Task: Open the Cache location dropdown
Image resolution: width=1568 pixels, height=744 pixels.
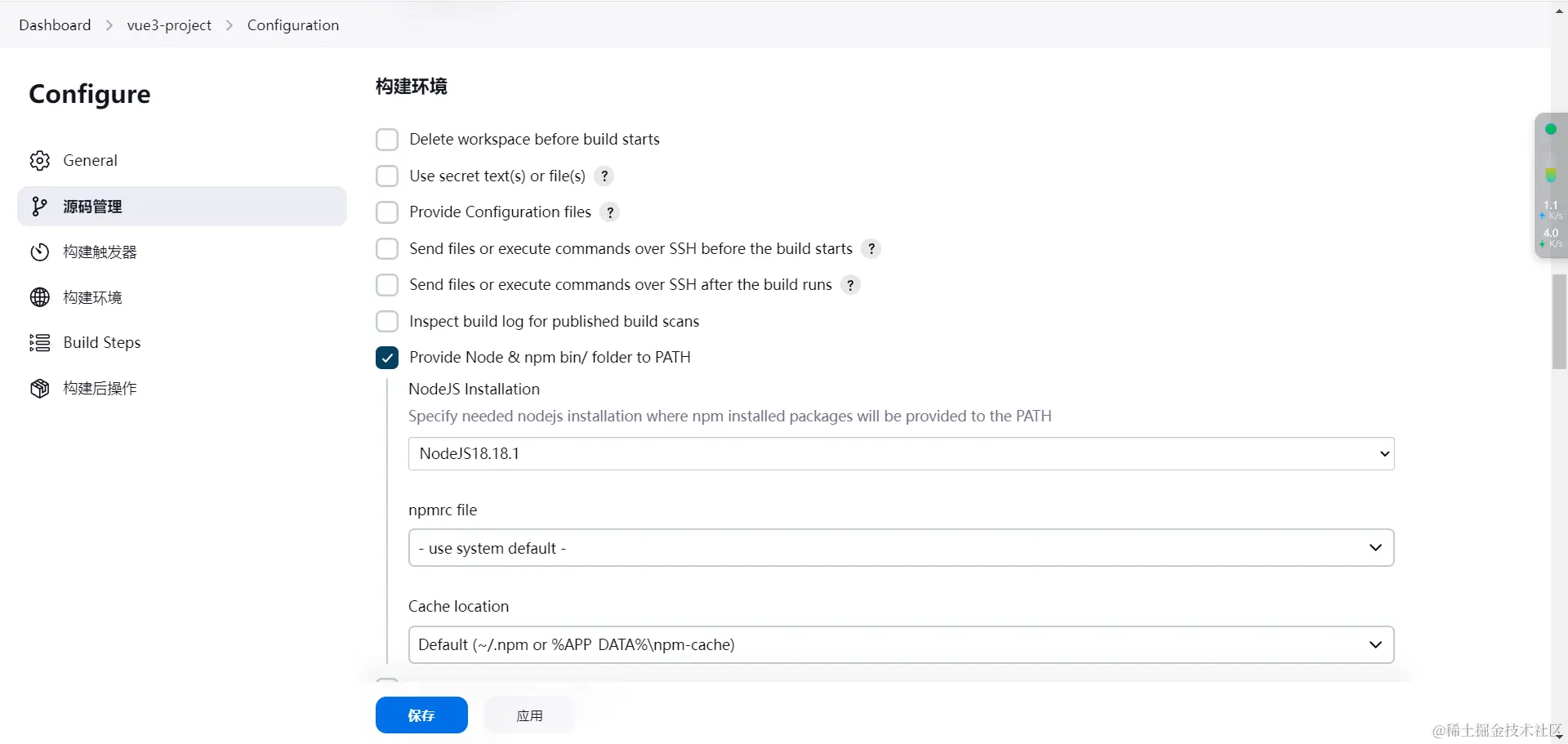Action: pyautogui.click(x=901, y=645)
